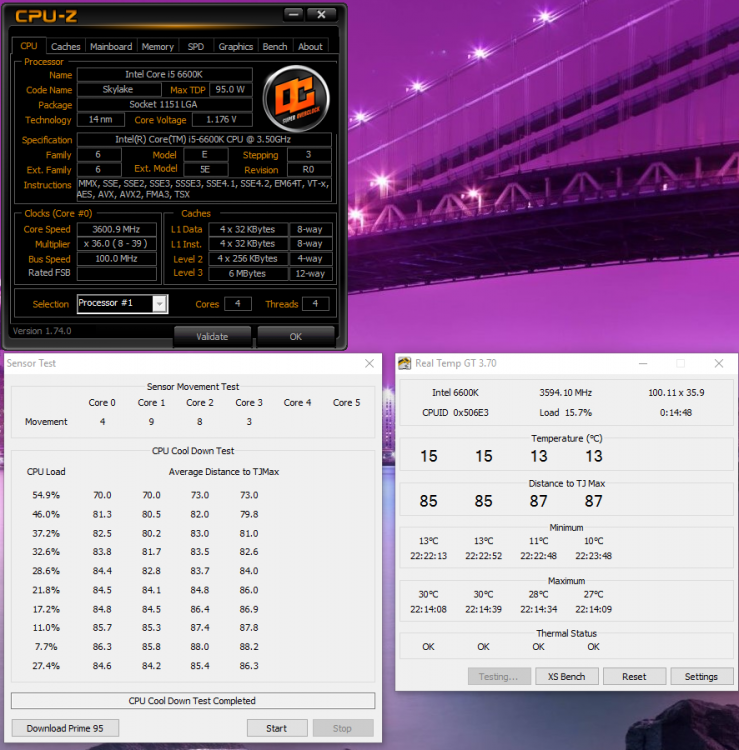This screenshot has width=739, height=750.
Task: Click the Socket 1151 LGA package value
Action: 165,104
